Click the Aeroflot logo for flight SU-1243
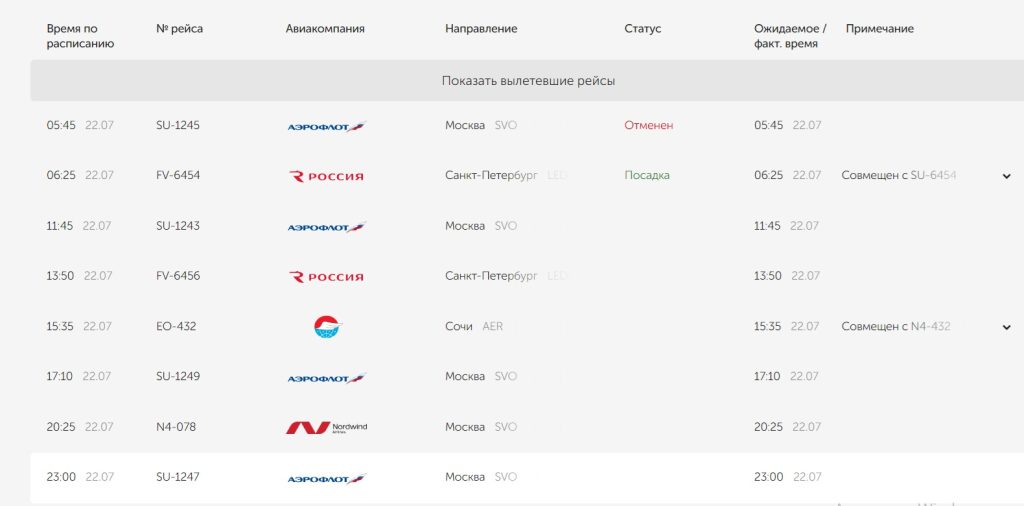The width and height of the screenshot is (1024, 506). point(326,227)
